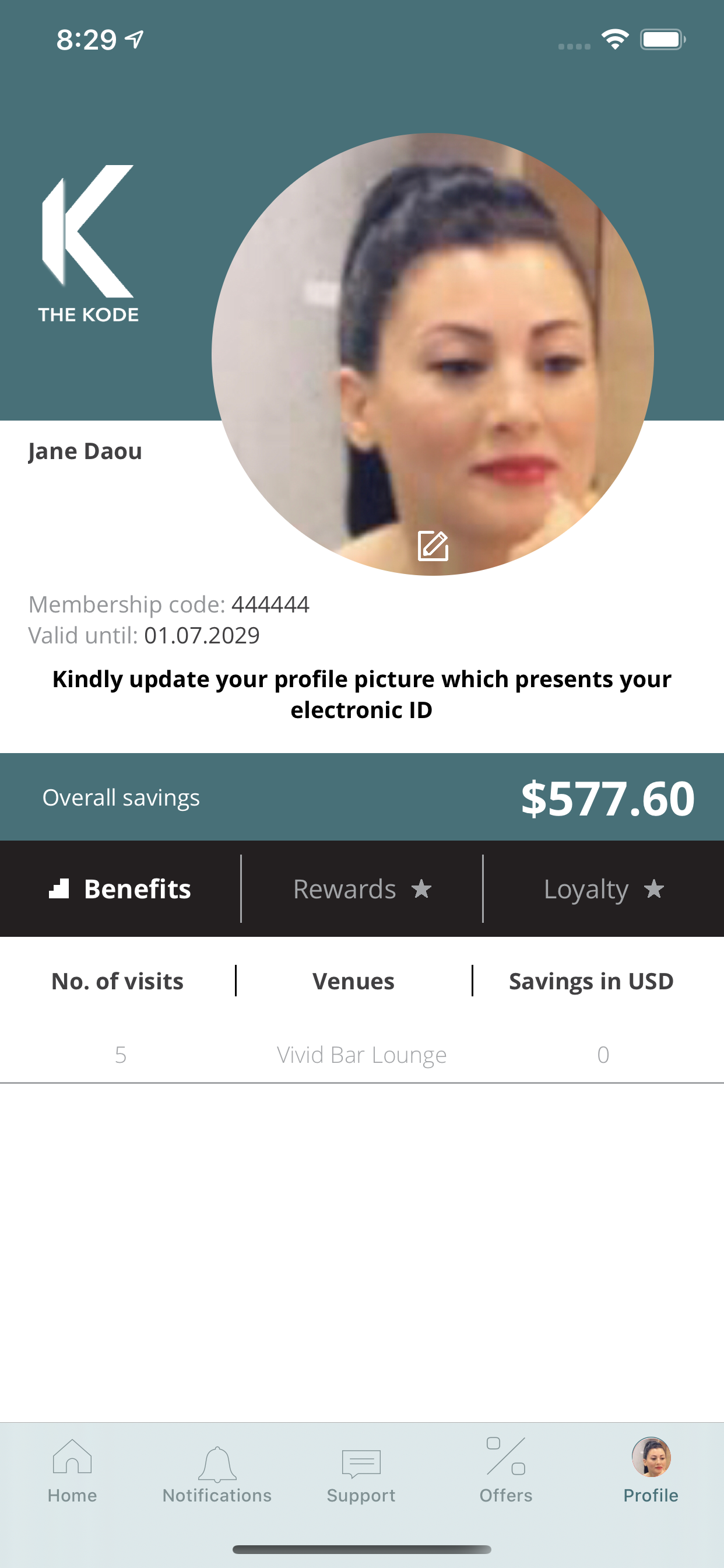Open the Home tab icon
The width and height of the screenshot is (724, 1568).
pyautogui.click(x=72, y=1457)
